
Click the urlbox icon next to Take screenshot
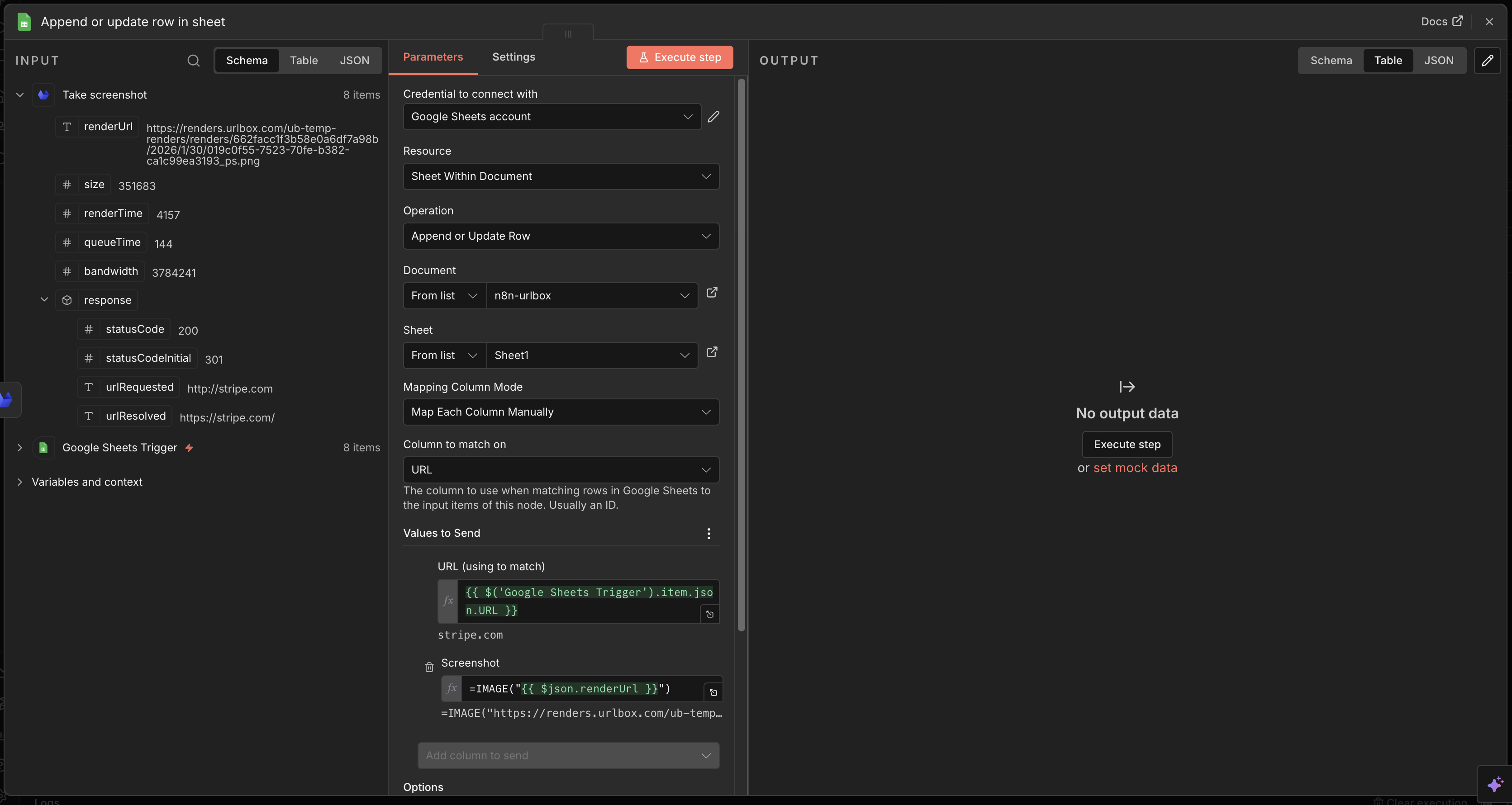tap(43, 95)
